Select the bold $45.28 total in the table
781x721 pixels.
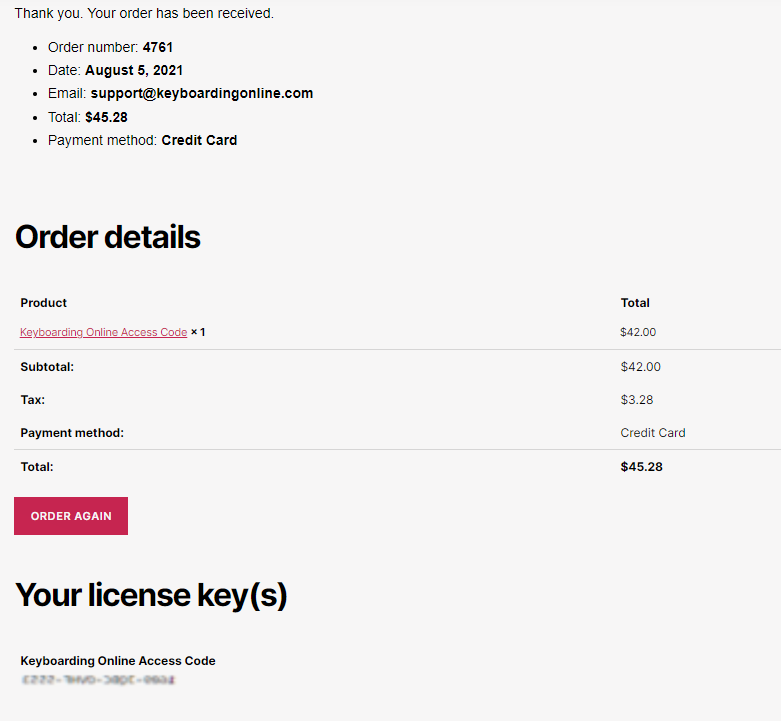[x=641, y=466]
